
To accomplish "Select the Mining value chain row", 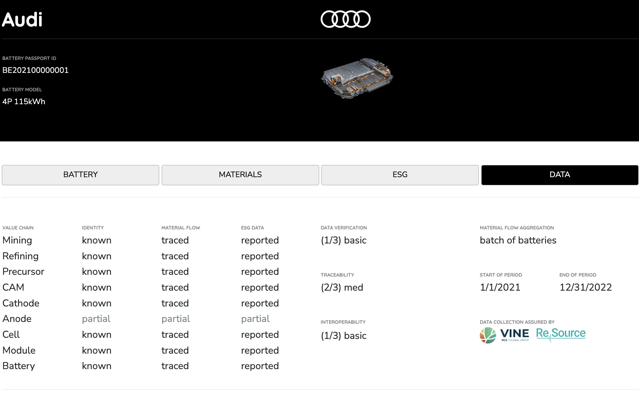I will pos(17,241).
